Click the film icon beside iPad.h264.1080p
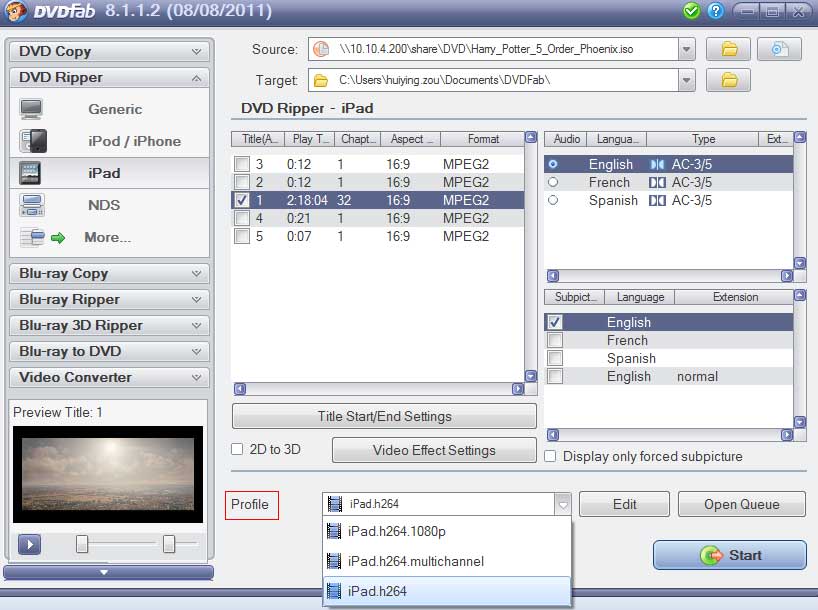 click(334, 531)
